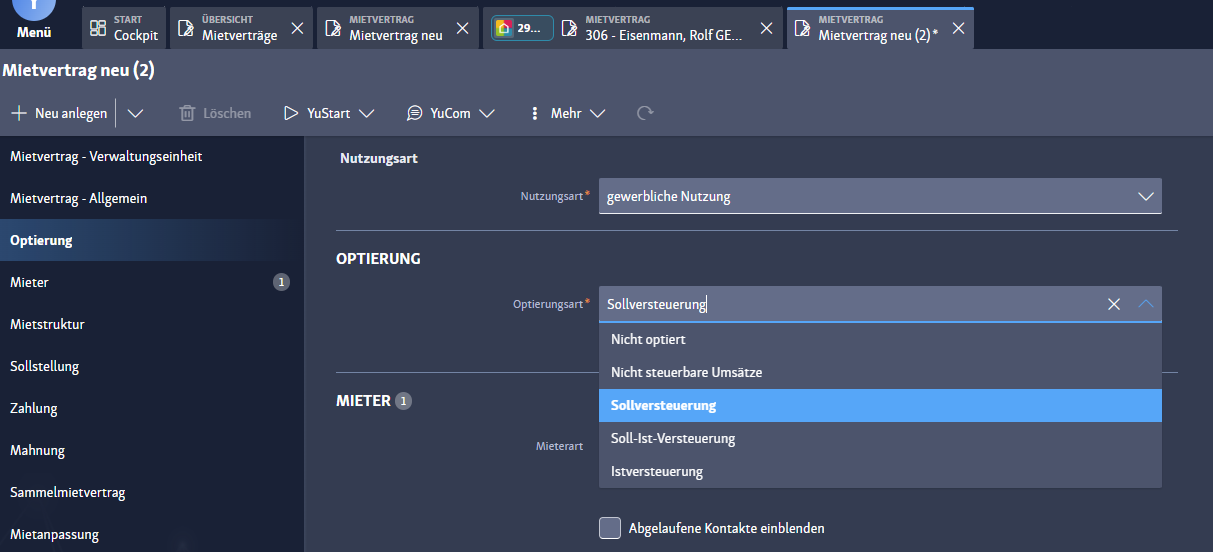The image size is (1213, 552).
Task: Collapse the Optierungsart dropdown list
Action: click(1146, 304)
